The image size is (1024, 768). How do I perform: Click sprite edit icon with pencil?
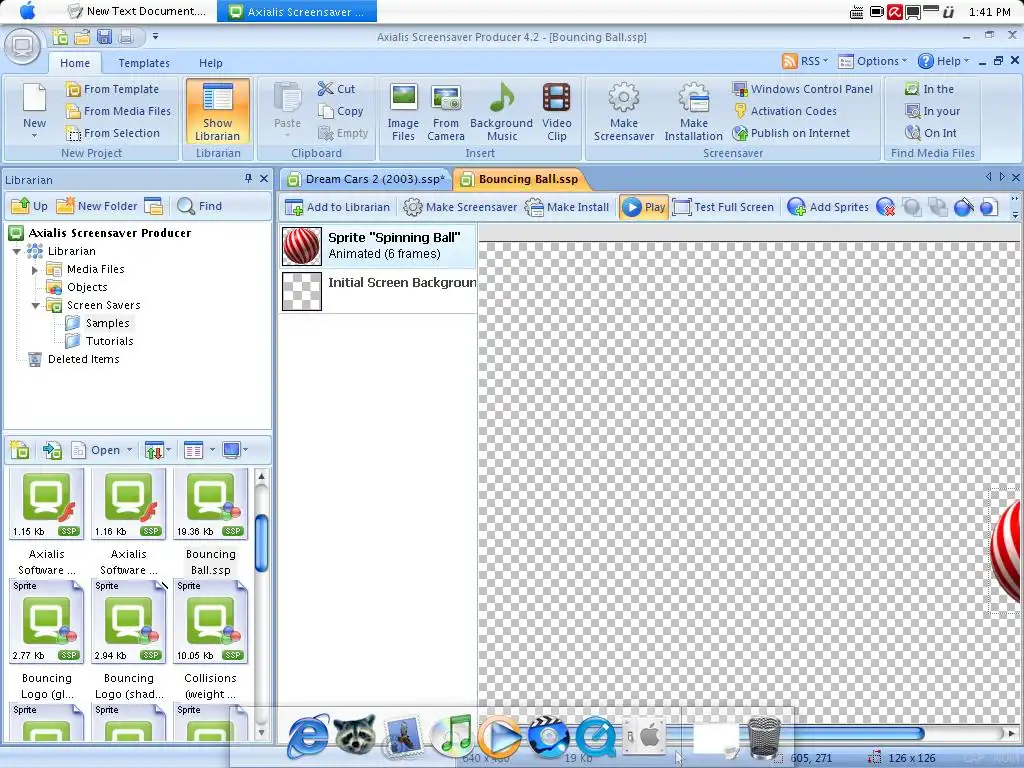[964, 207]
